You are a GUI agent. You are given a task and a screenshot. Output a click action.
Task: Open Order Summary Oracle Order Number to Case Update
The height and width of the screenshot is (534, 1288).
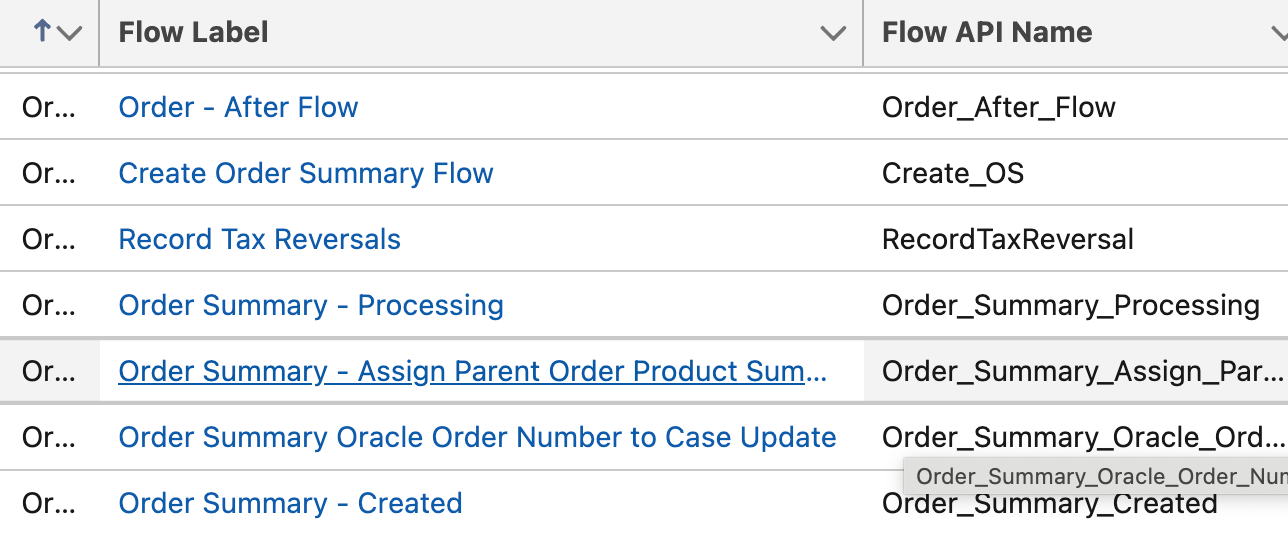pos(477,437)
